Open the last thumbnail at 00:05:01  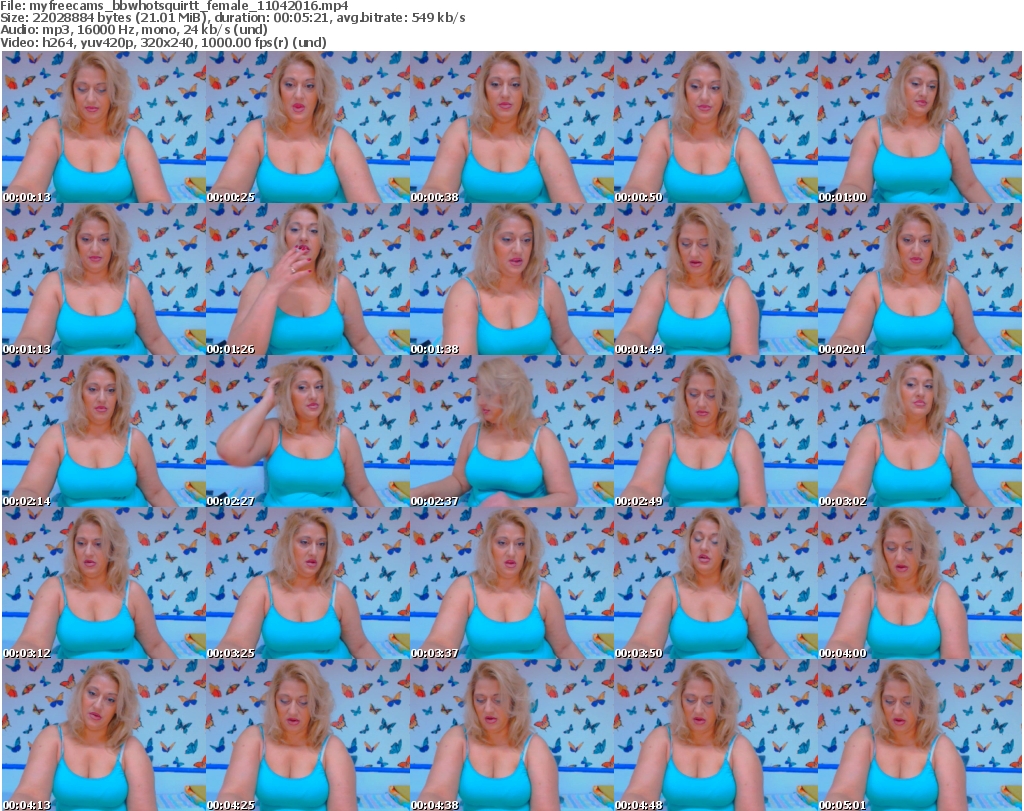(x=919, y=735)
